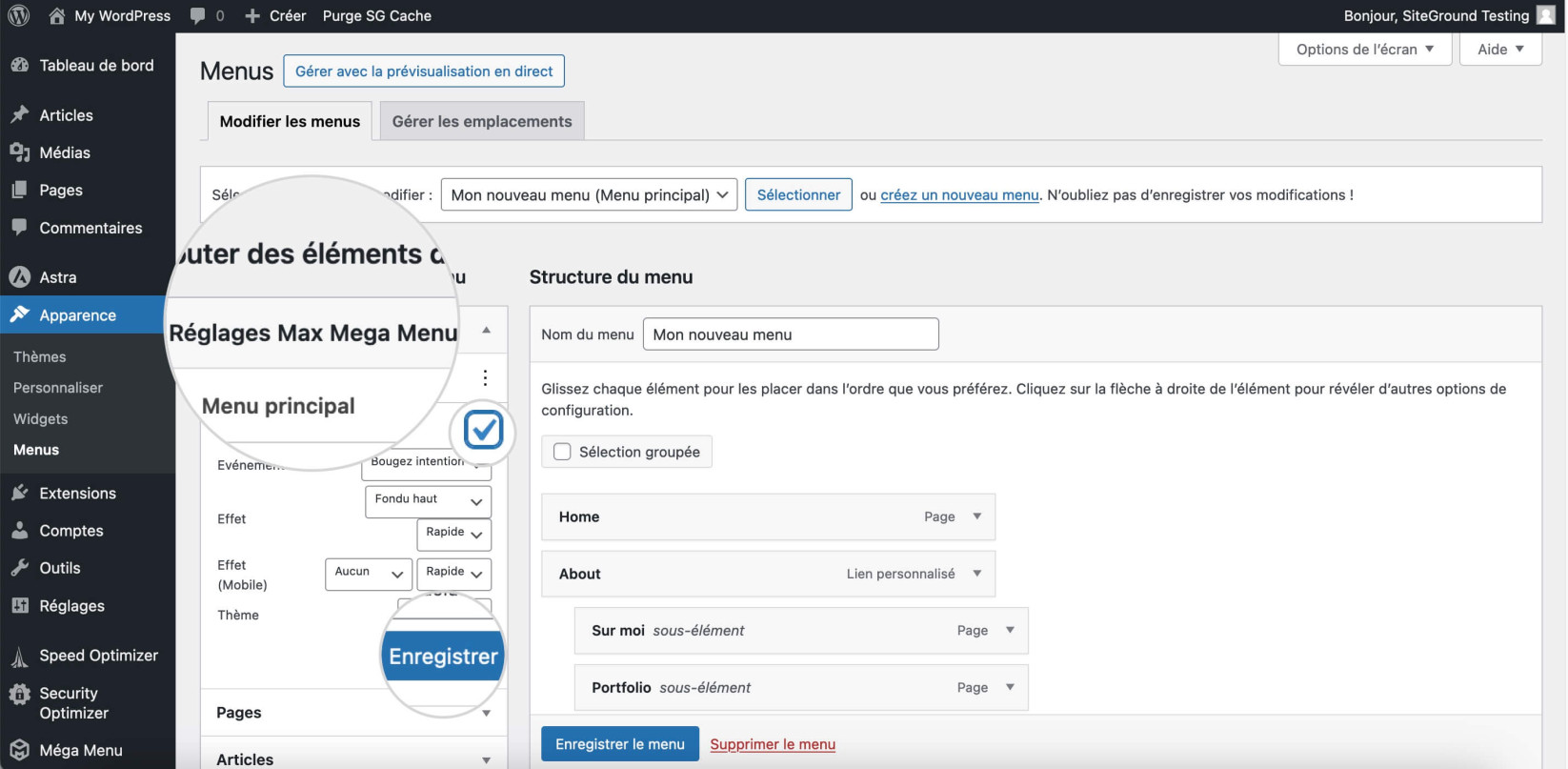The image size is (1568, 769).
Task: Click the Apparence paintbrush icon
Action: pos(19,314)
